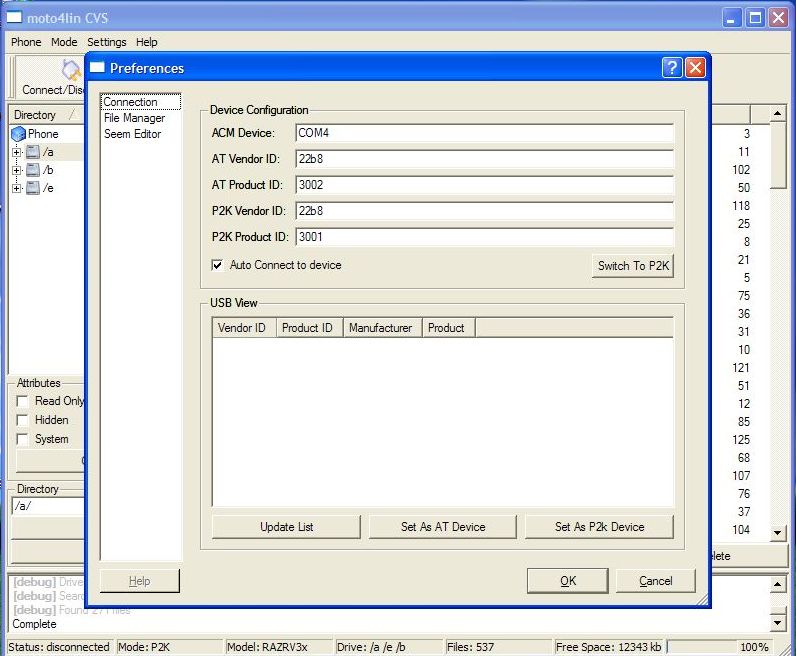Click the P2K Product ID field
The image size is (796, 656).
(x=485, y=237)
